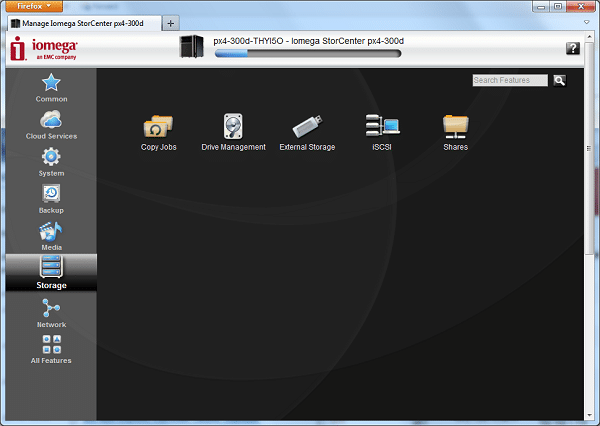Close the Firefox window
The image size is (600, 426).
581,7
